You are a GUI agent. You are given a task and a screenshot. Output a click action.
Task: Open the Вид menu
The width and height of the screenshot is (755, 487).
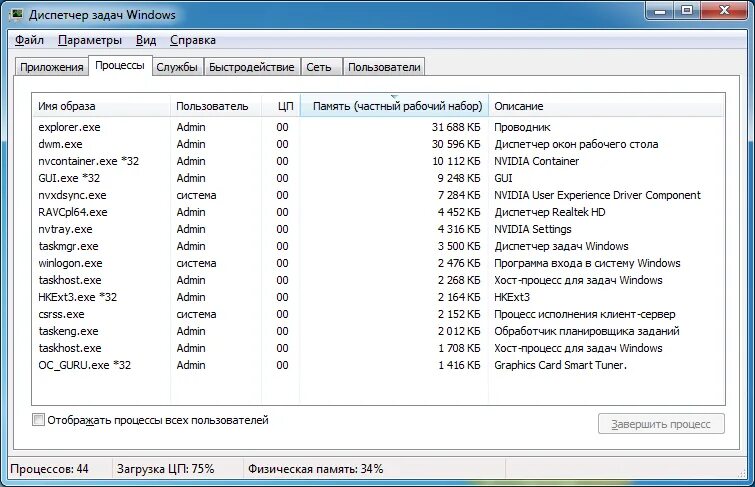145,40
